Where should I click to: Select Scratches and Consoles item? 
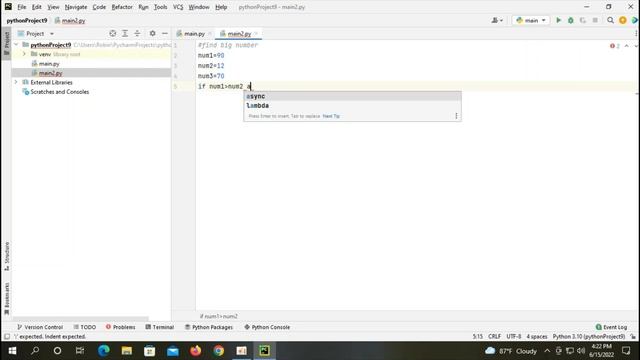[60, 92]
